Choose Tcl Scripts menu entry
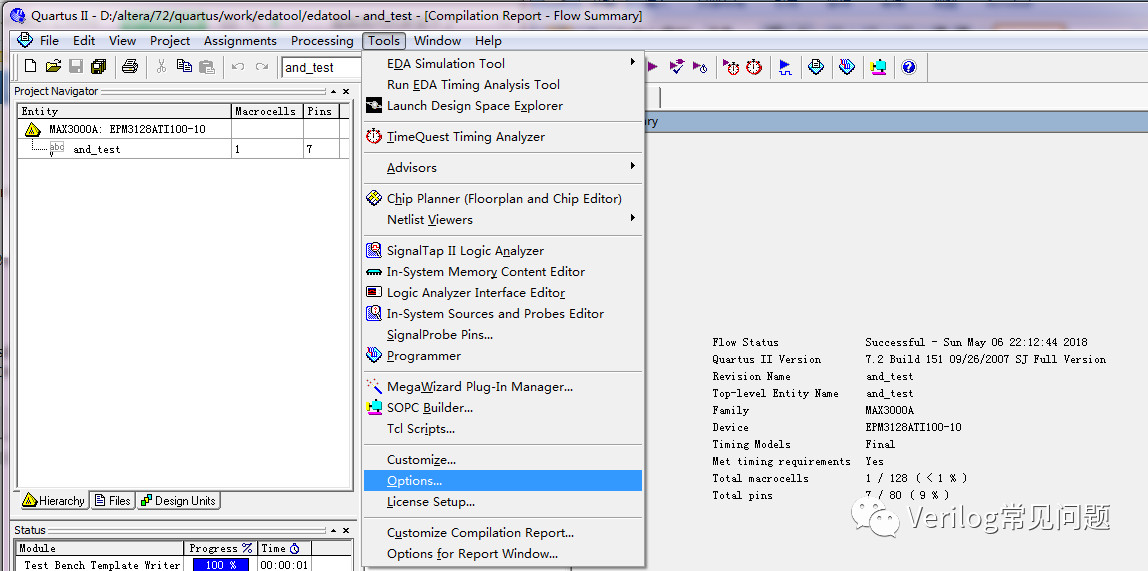Viewport: 1148px width, 571px height. [503, 429]
